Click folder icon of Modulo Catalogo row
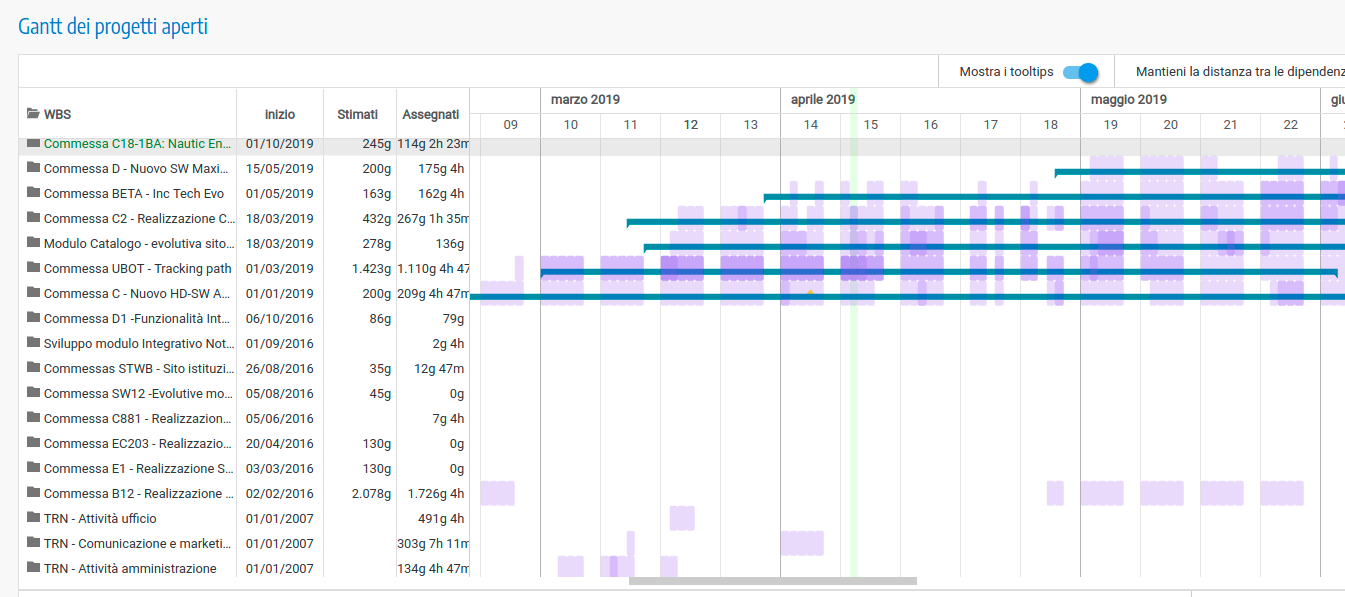This screenshot has width=1345, height=597. click(x=33, y=243)
